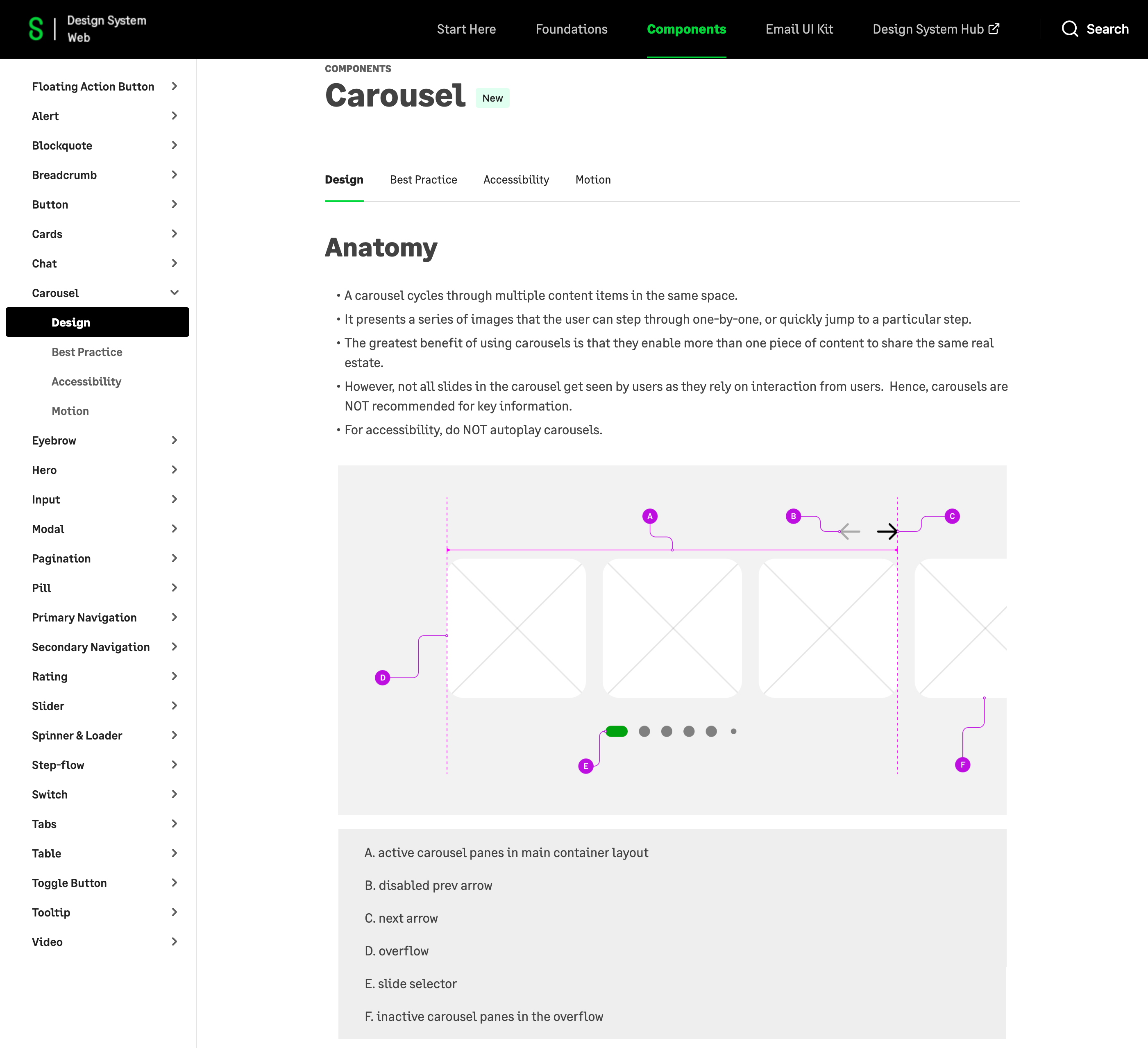Open the Tabs sidebar item
The image size is (1148, 1048).
[x=44, y=823]
